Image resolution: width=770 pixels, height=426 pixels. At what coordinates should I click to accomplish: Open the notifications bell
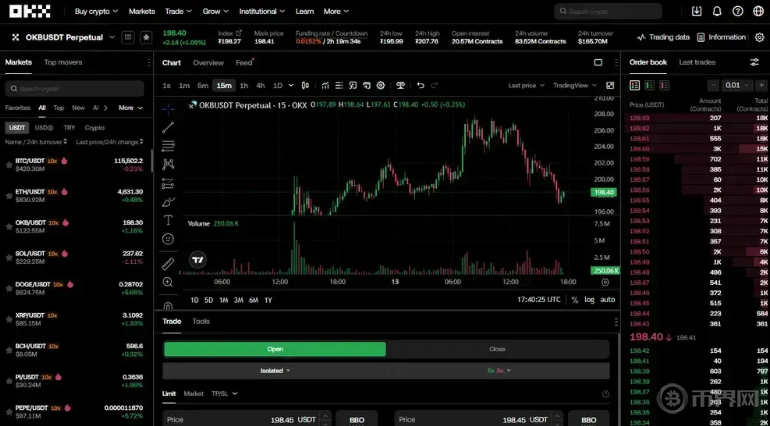coord(717,11)
